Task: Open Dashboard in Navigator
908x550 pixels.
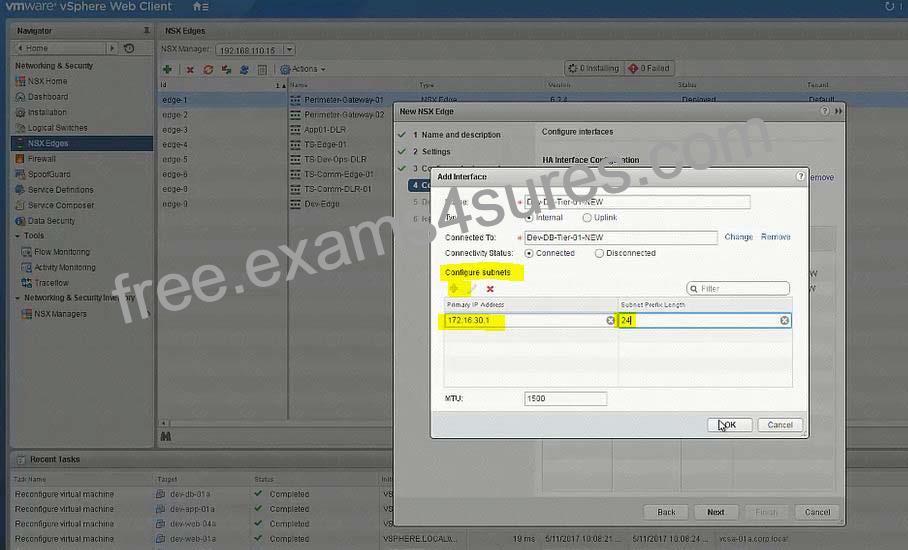Action: pyautogui.click(x=47, y=97)
